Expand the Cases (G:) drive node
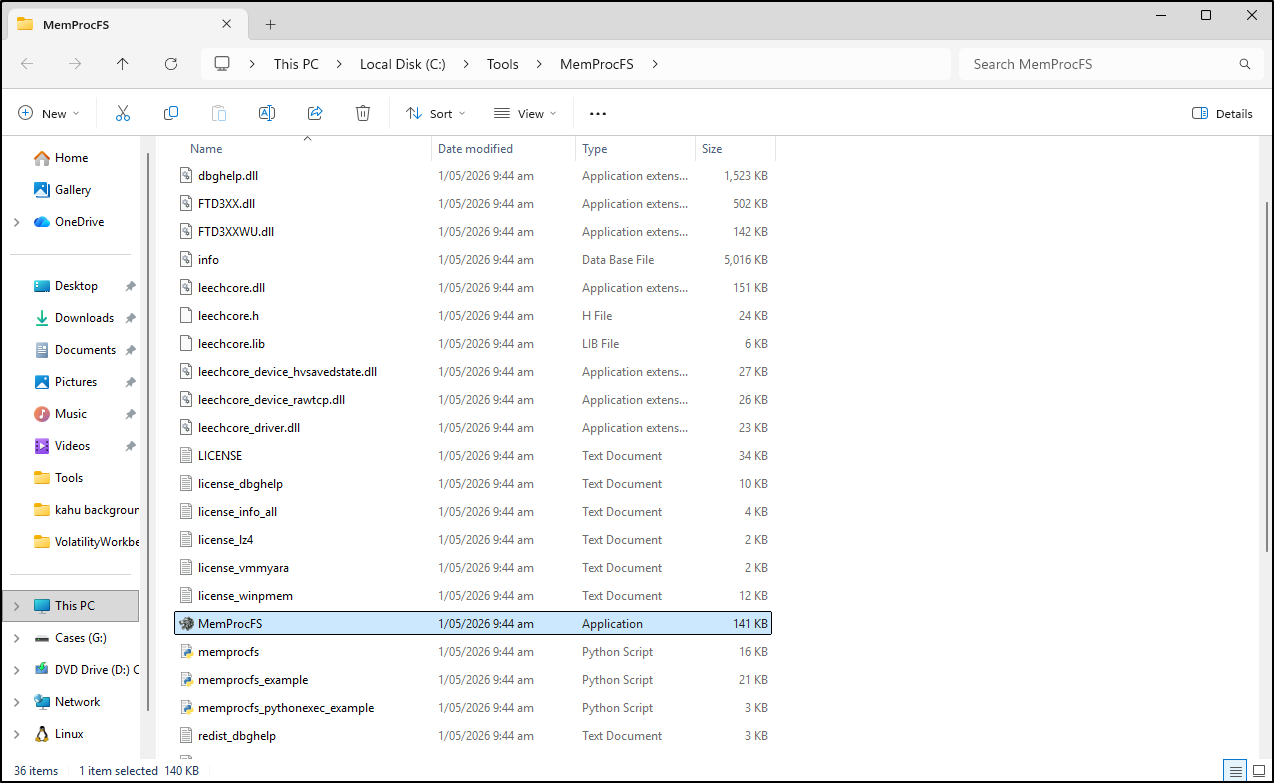This screenshot has height=783, width=1274. click(17, 638)
